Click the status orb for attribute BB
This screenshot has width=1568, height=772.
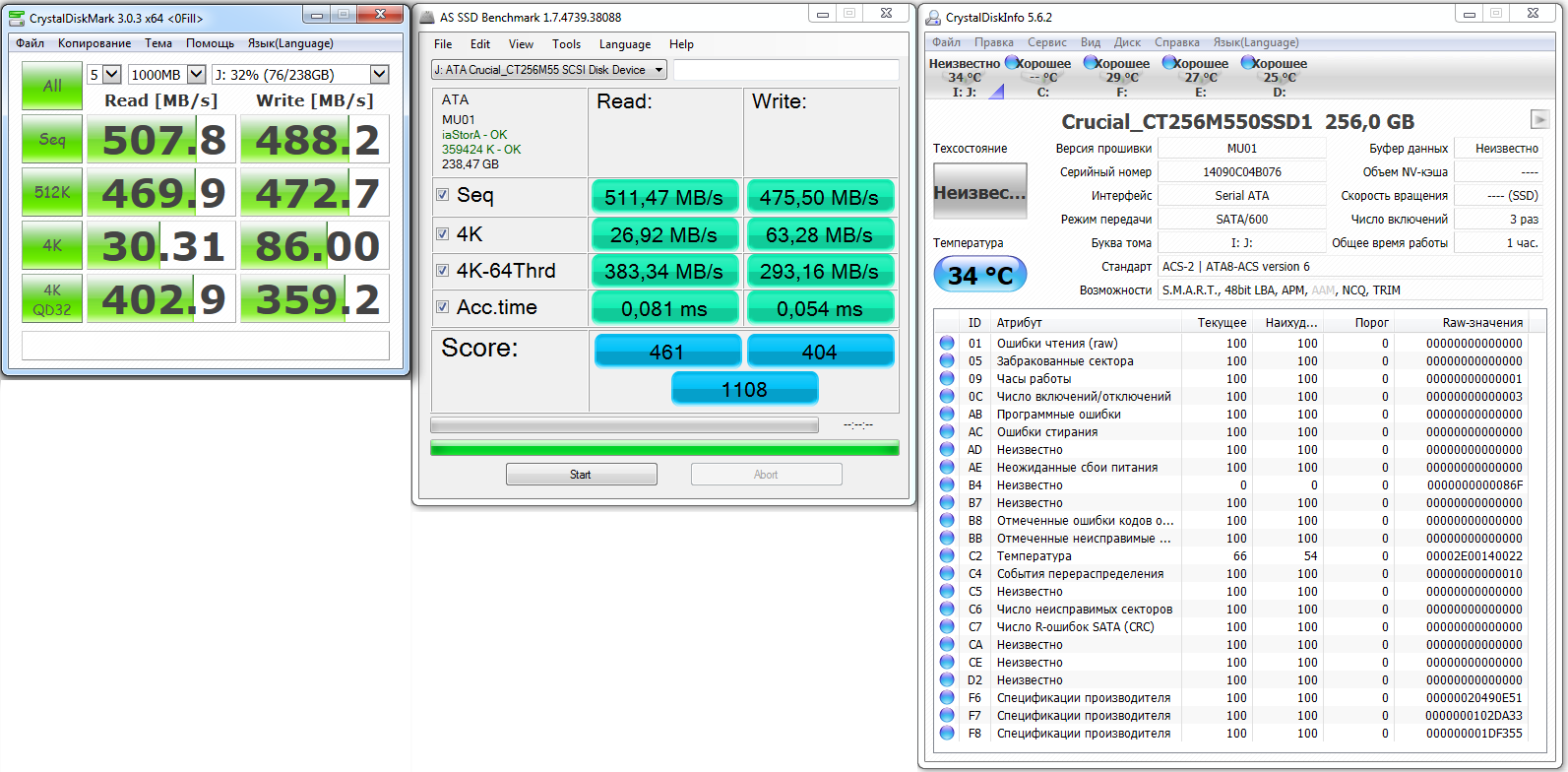(x=947, y=538)
